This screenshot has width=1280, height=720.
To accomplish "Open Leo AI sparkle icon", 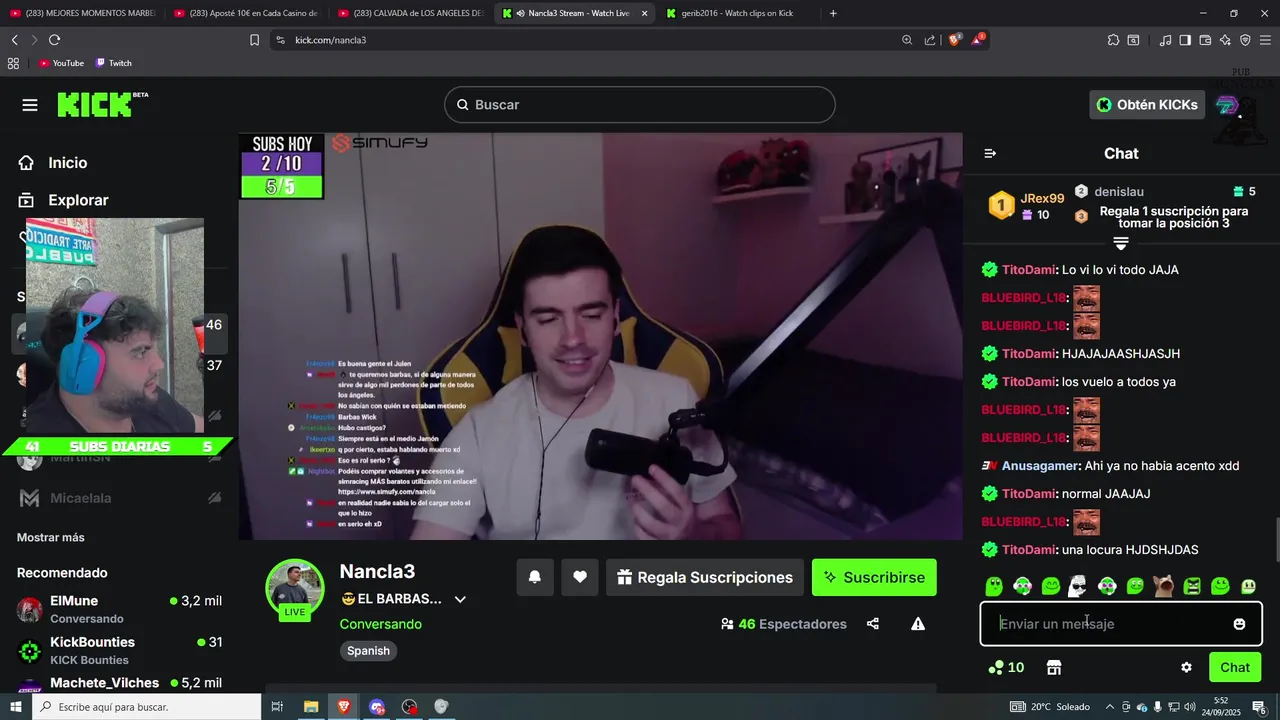I will click(1225, 40).
